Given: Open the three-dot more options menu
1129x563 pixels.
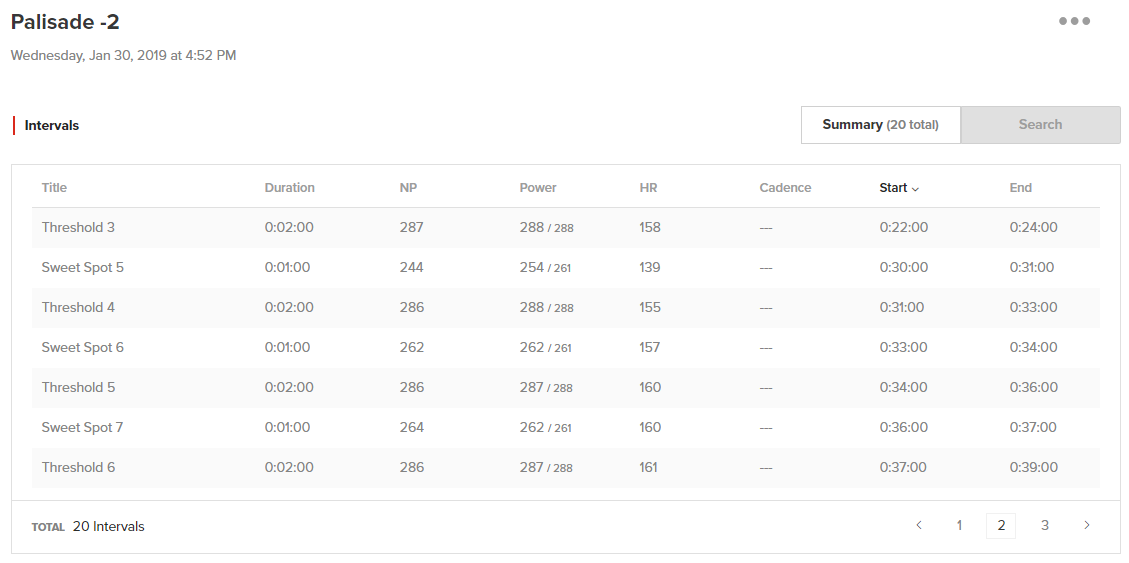Looking at the screenshot, I should pos(1074,21).
